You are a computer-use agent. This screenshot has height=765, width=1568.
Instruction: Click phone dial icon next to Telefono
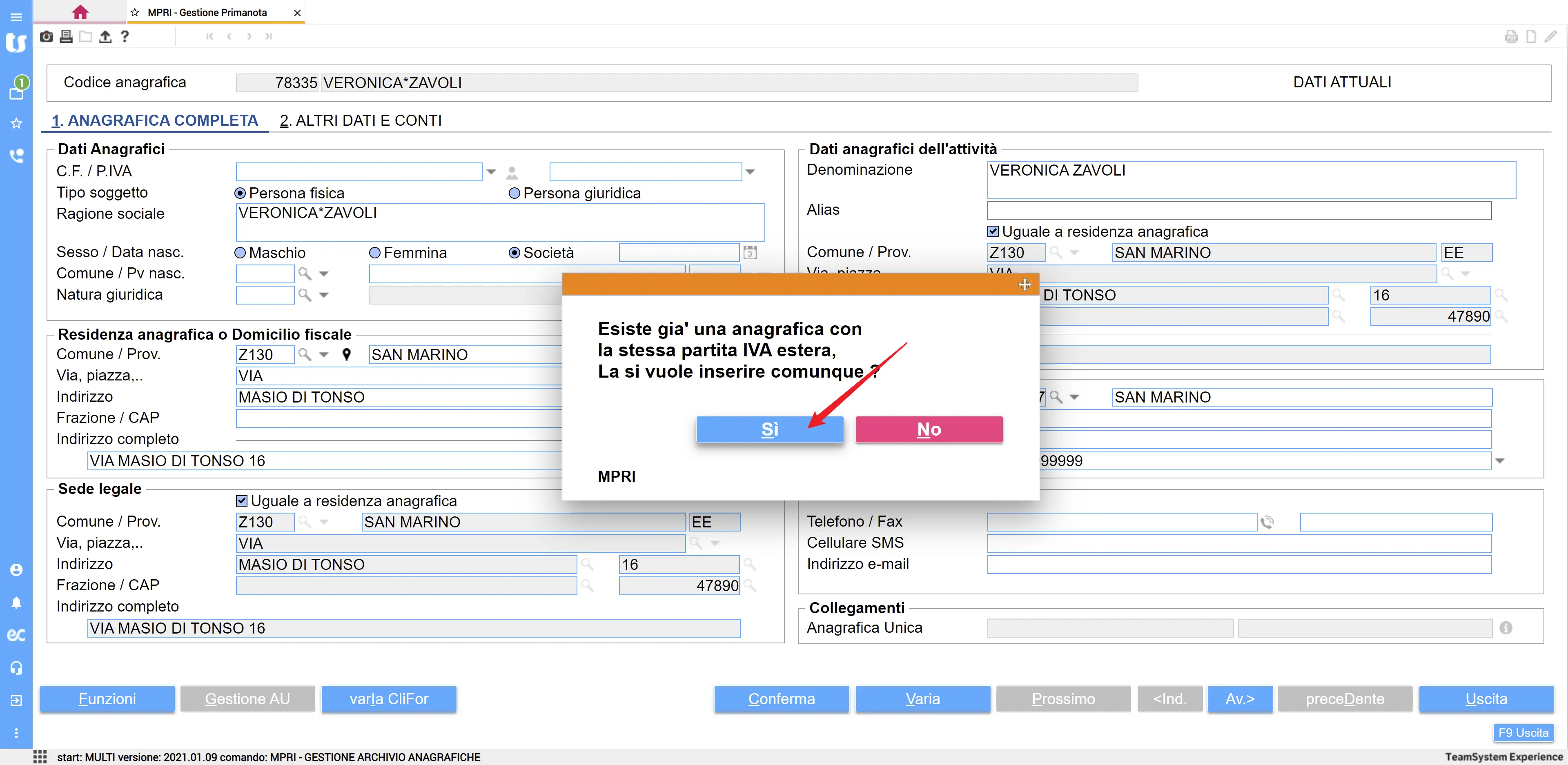tap(1267, 522)
